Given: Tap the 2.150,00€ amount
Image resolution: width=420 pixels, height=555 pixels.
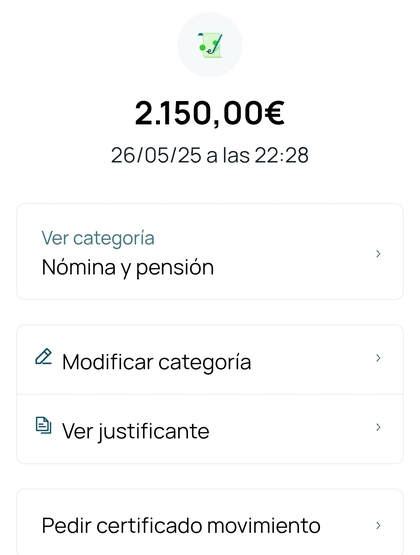Looking at the screenshot, I should pos(209,113).
